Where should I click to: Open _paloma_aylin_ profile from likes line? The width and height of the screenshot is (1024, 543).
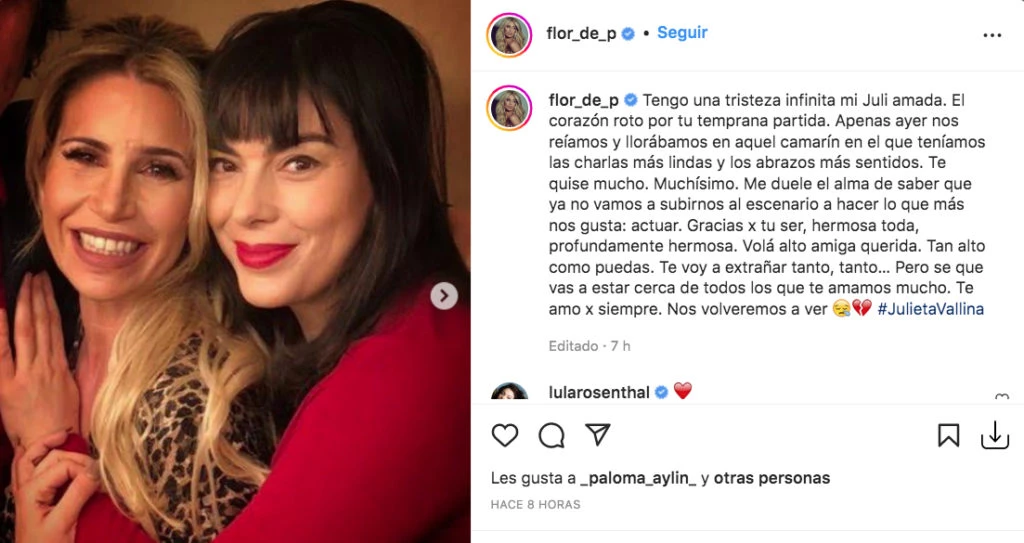(x=638, y=478)
